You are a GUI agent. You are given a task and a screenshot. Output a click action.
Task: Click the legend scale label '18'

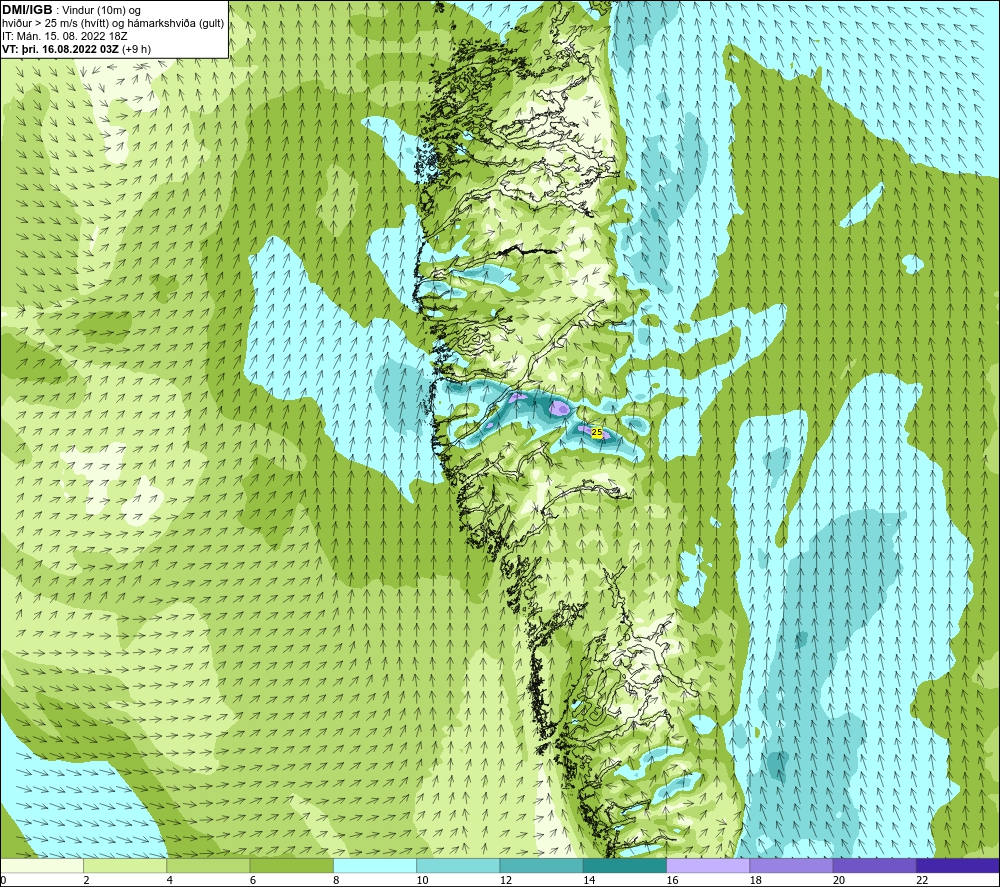coord(756,880)
